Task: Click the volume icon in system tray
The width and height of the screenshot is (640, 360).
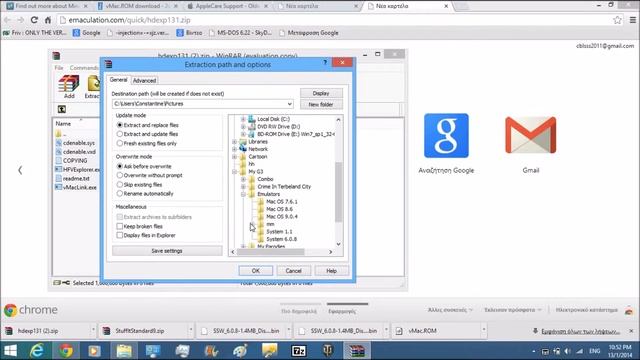Action: tap(568, 351)
